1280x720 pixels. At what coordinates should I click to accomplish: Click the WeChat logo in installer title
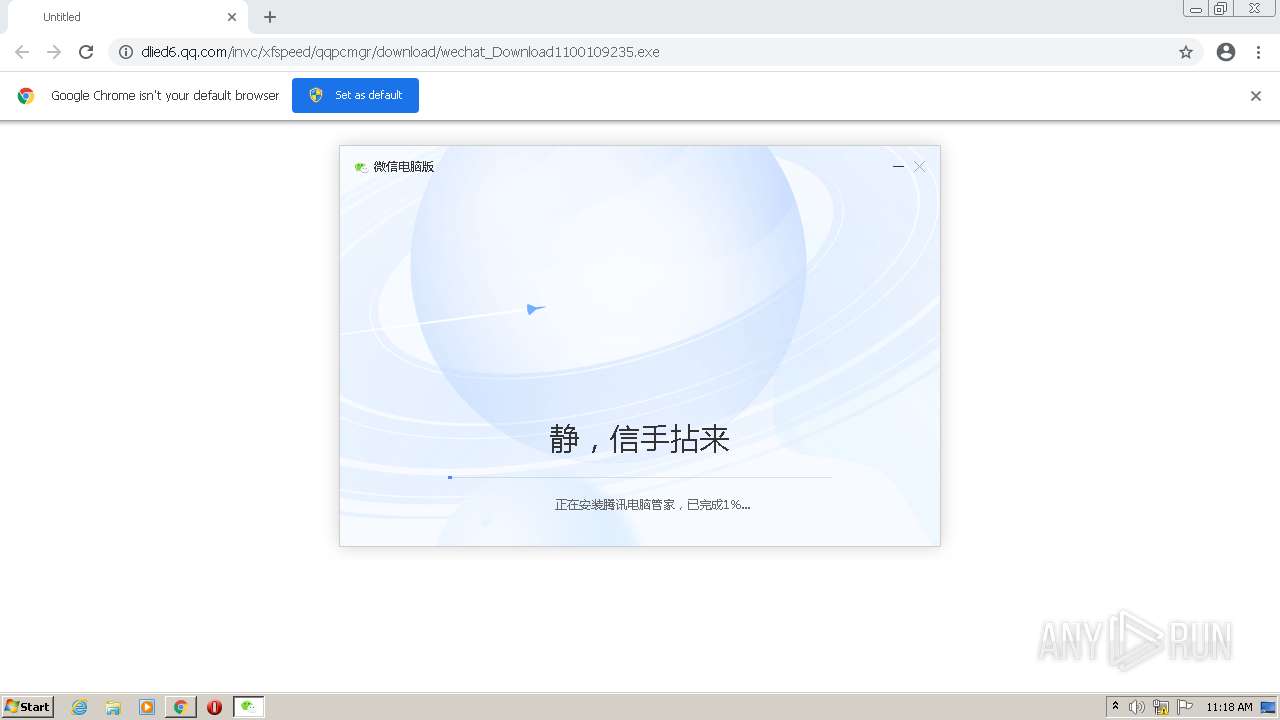coord(361,167)
